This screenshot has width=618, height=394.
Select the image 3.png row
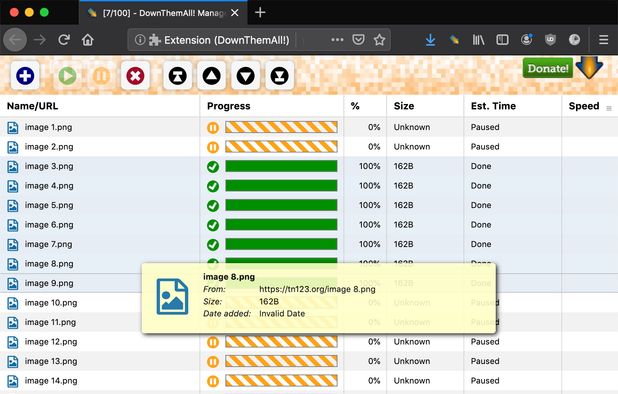309,166
